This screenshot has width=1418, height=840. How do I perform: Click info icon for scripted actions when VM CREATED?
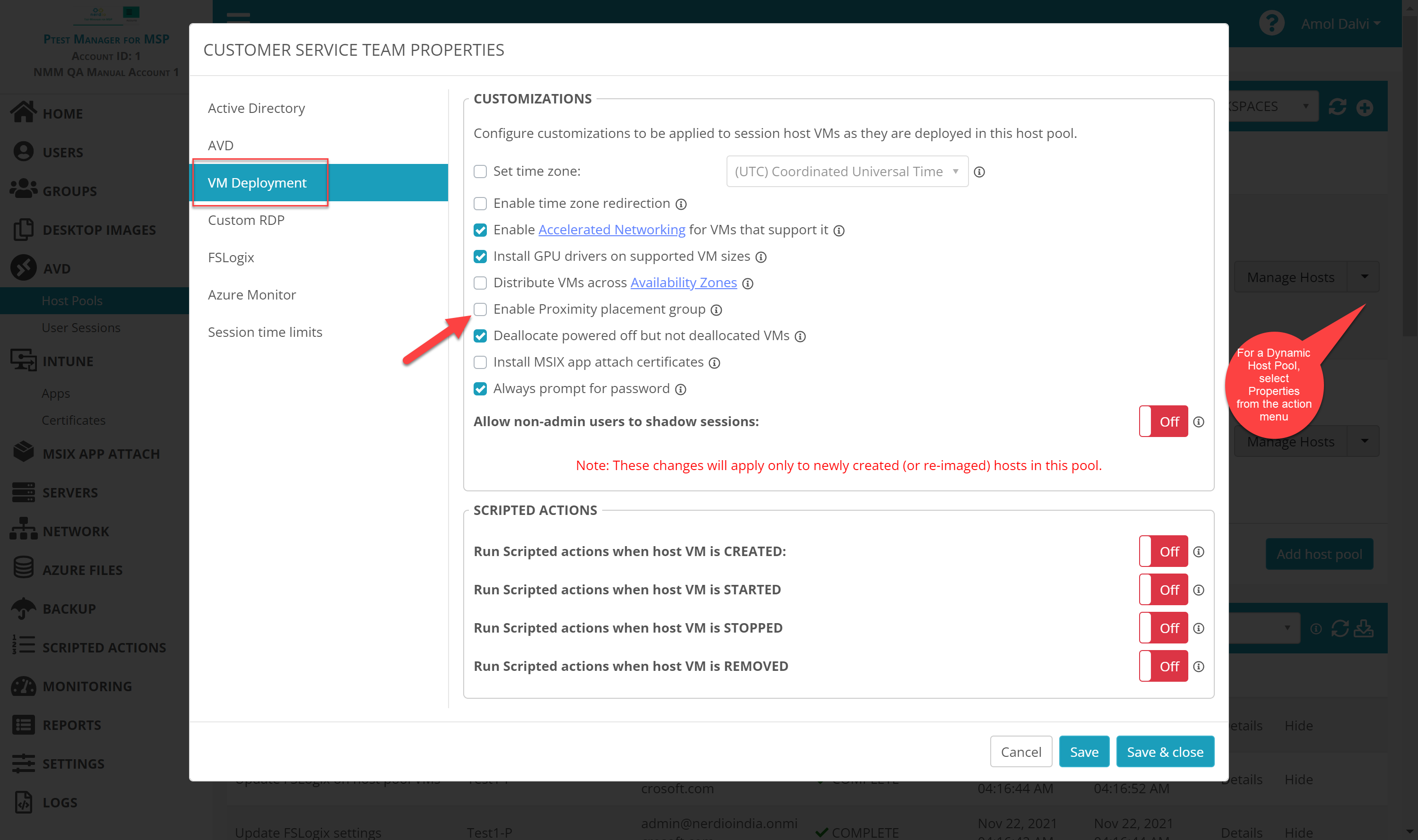[1199, 552]
